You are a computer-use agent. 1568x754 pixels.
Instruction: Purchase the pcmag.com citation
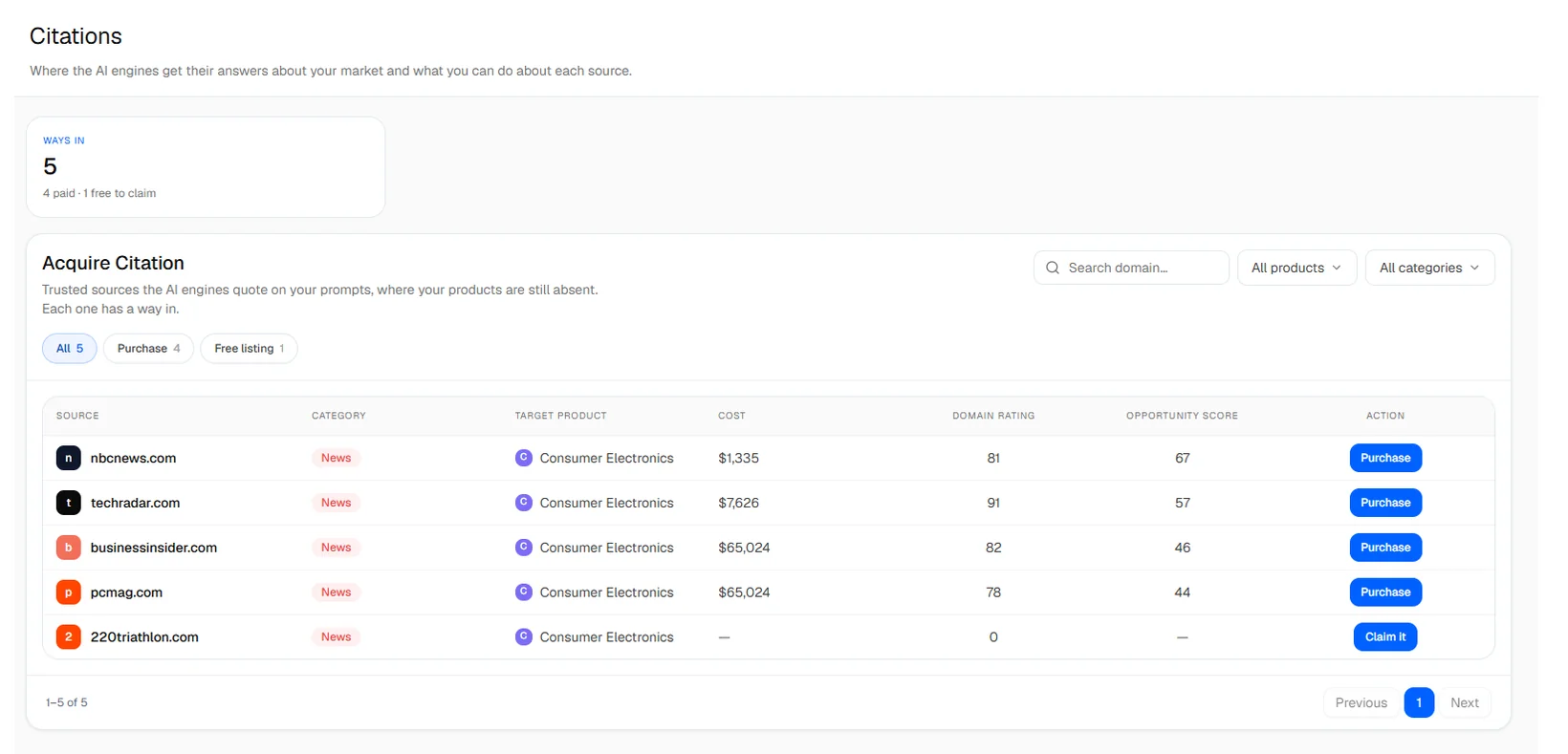pos(1385,592)
